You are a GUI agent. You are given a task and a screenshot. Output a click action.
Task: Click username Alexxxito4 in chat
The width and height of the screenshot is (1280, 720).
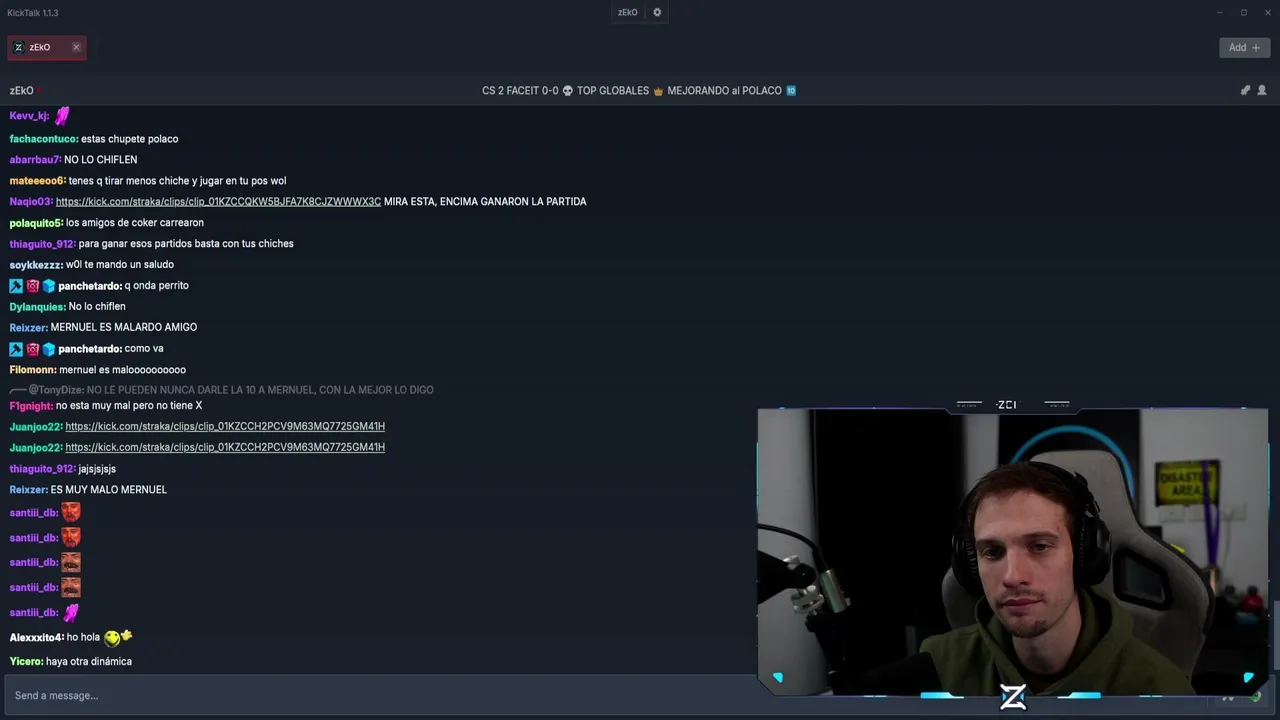pos(37,638)
